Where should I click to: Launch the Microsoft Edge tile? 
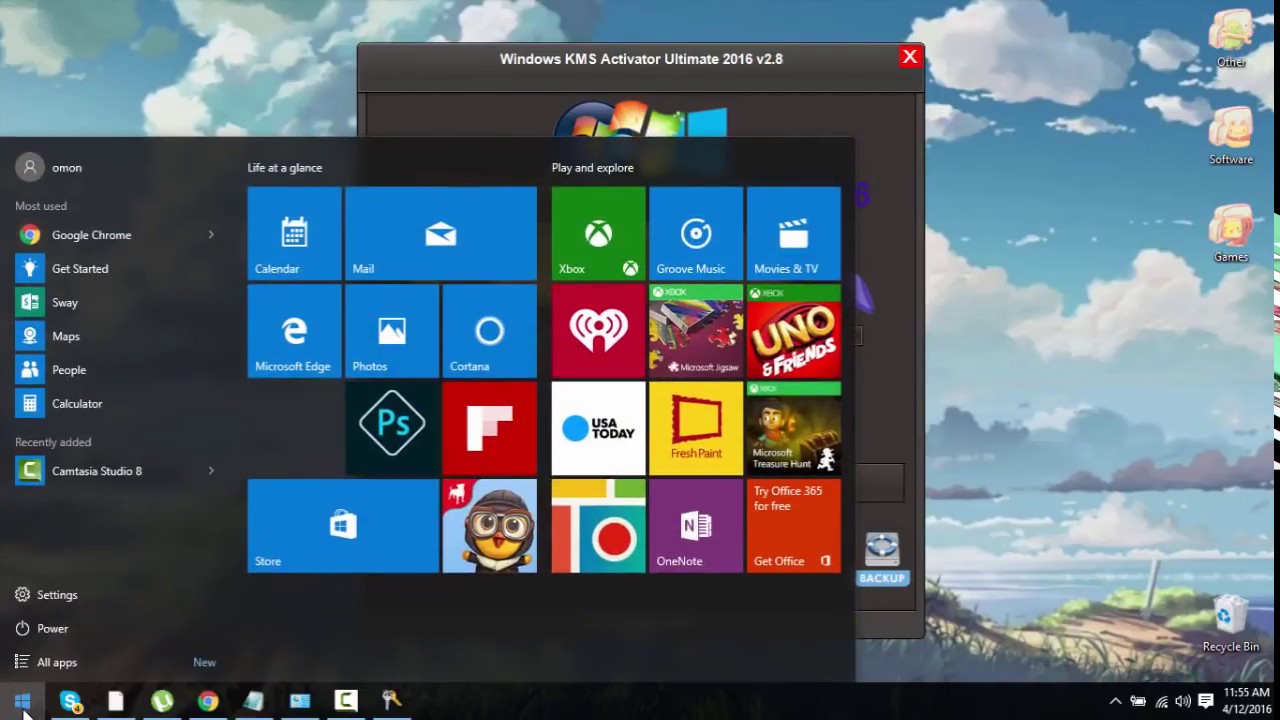(294, 331)
